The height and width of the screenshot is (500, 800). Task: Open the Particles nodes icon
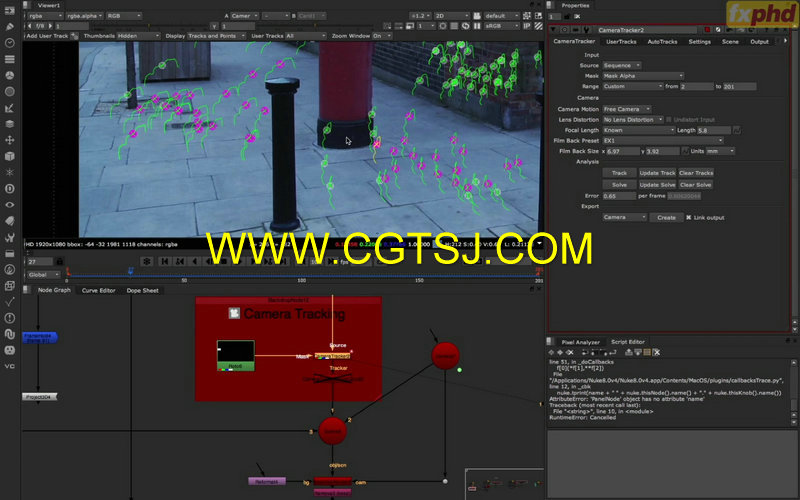9,172
